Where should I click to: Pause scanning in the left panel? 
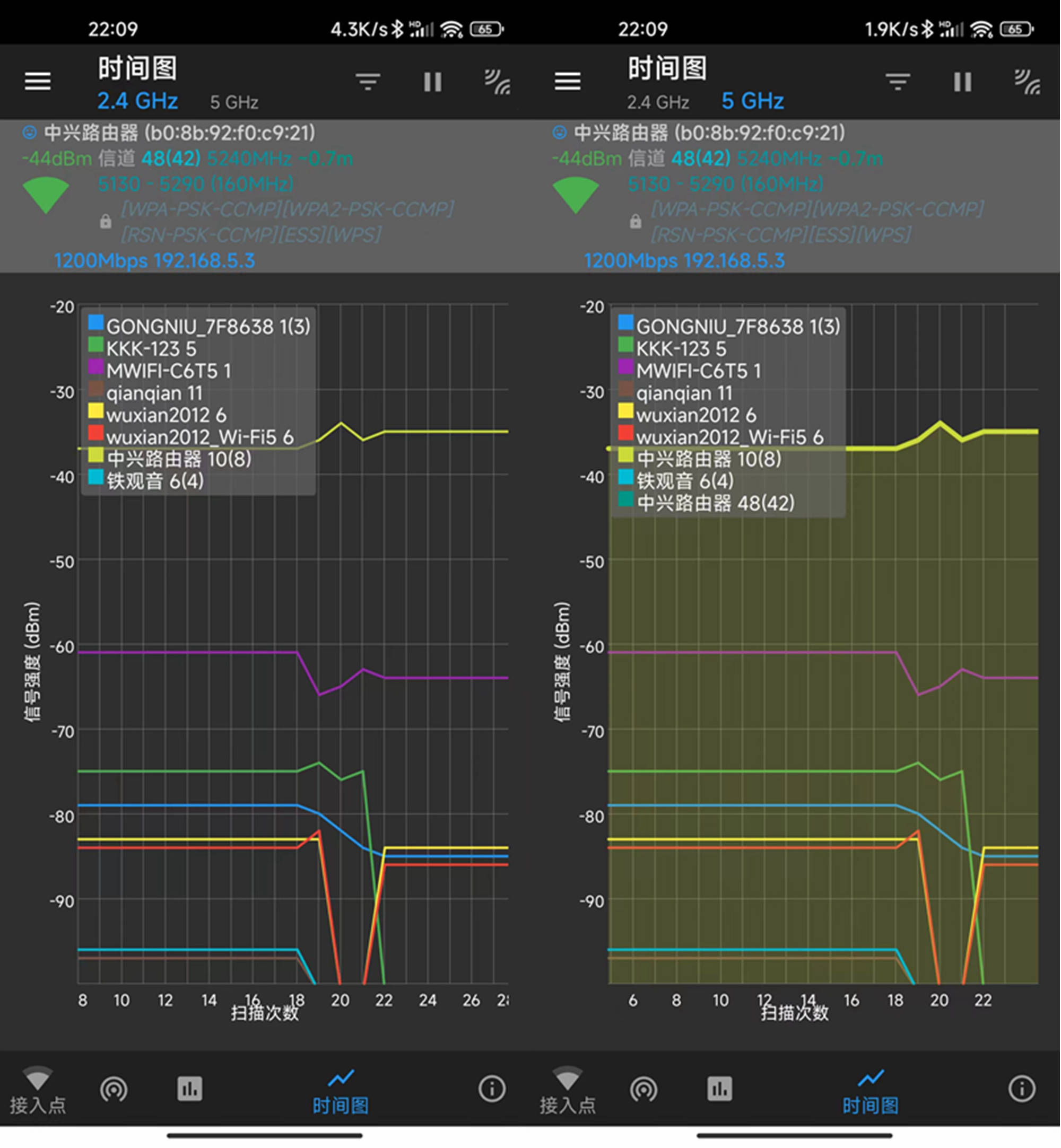point(432,82)
